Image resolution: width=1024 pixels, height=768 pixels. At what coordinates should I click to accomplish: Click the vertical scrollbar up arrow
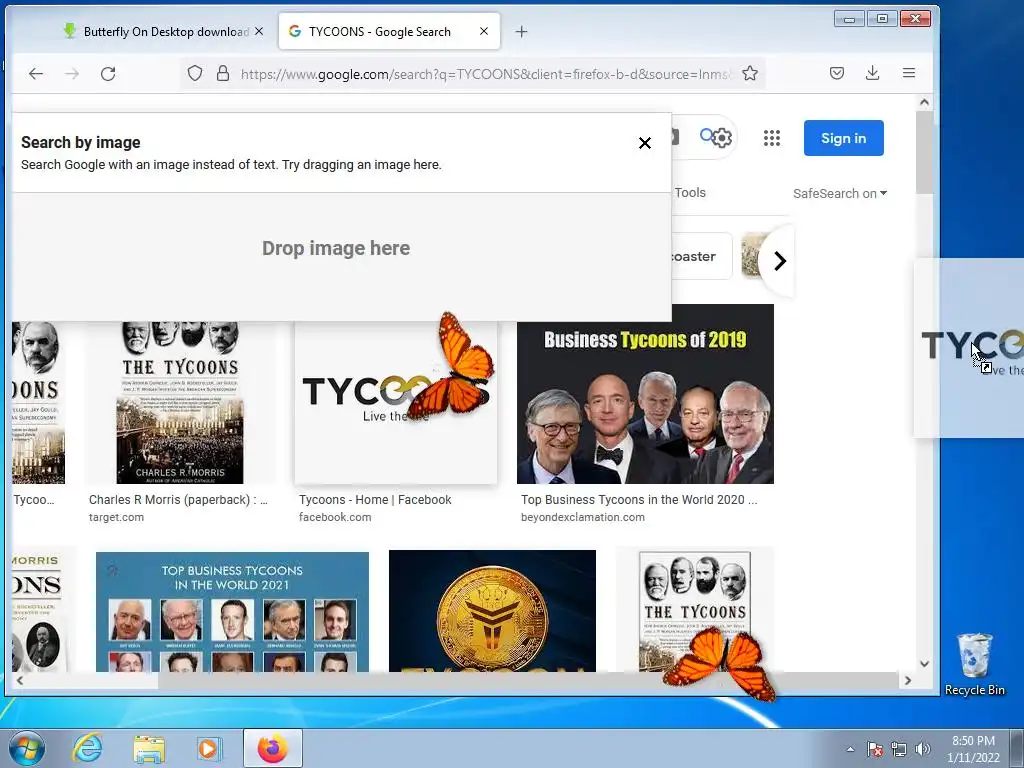coord(924,102)
